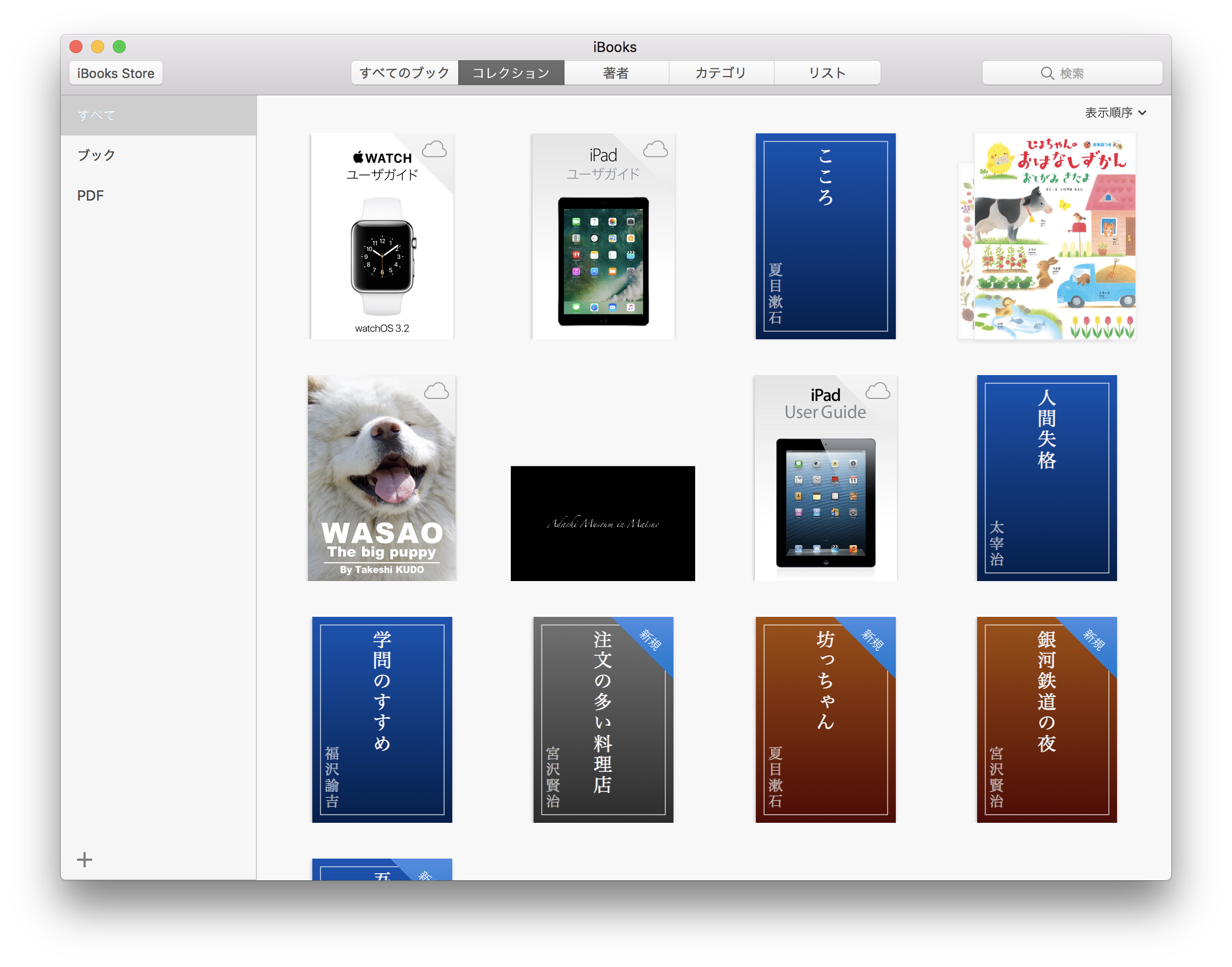Click the magnifying glass search icon
Viewport: 1232px width, 967px height.
coord(1047,74)
